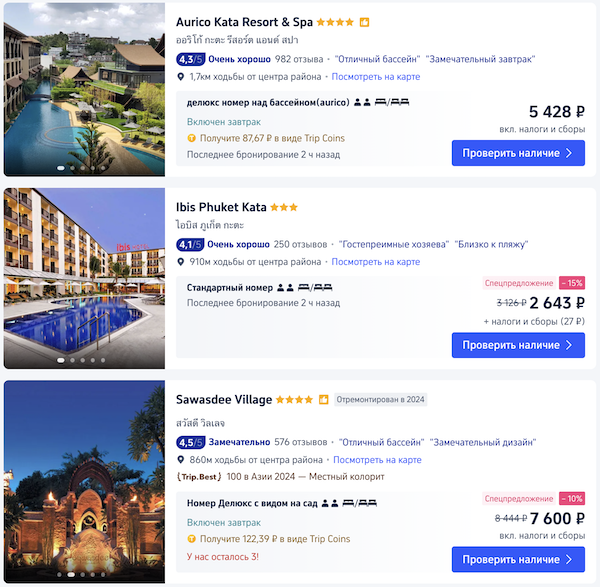The height and width of the screenshot is (587, 600).
Task: Click the 982 отзыва review count for Aurico
Action: pyautogui.click(x=297, y=59)
